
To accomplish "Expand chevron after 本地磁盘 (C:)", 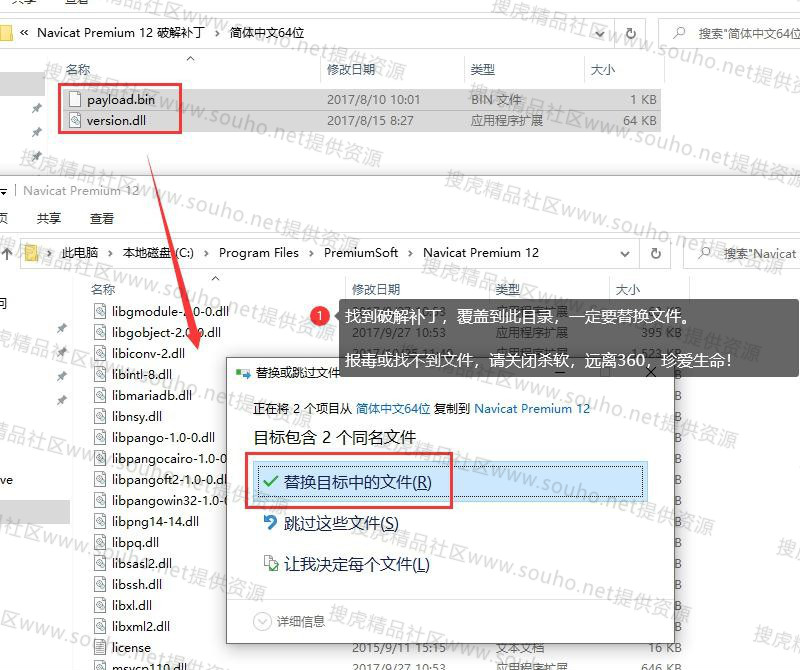I will [206, 253].
